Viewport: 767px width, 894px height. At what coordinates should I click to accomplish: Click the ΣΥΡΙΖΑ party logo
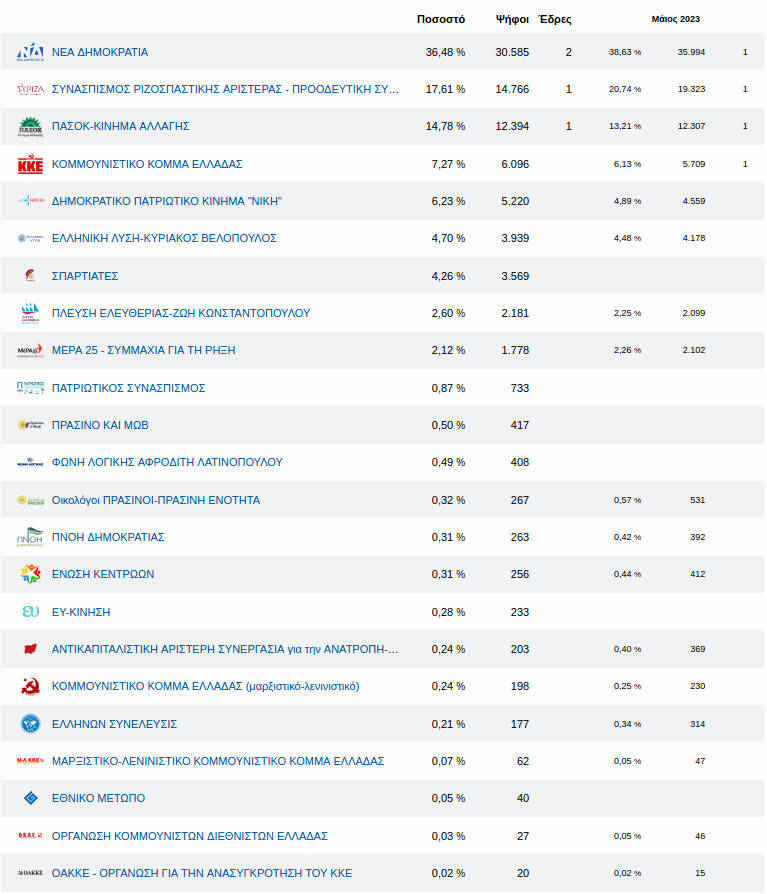point(30,89)
